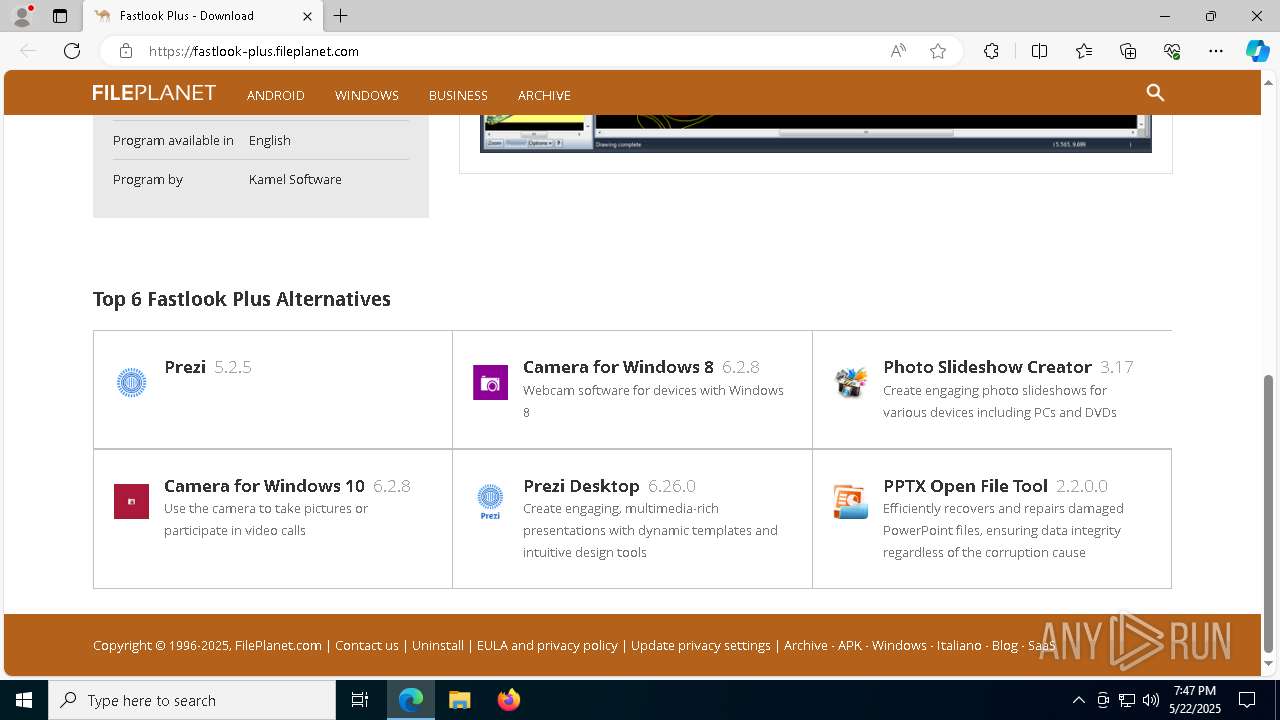This screenshot has height=720, width=1280.
Task: Click the Prezi Desktop app icon
Action: click(x=490, y=501)
